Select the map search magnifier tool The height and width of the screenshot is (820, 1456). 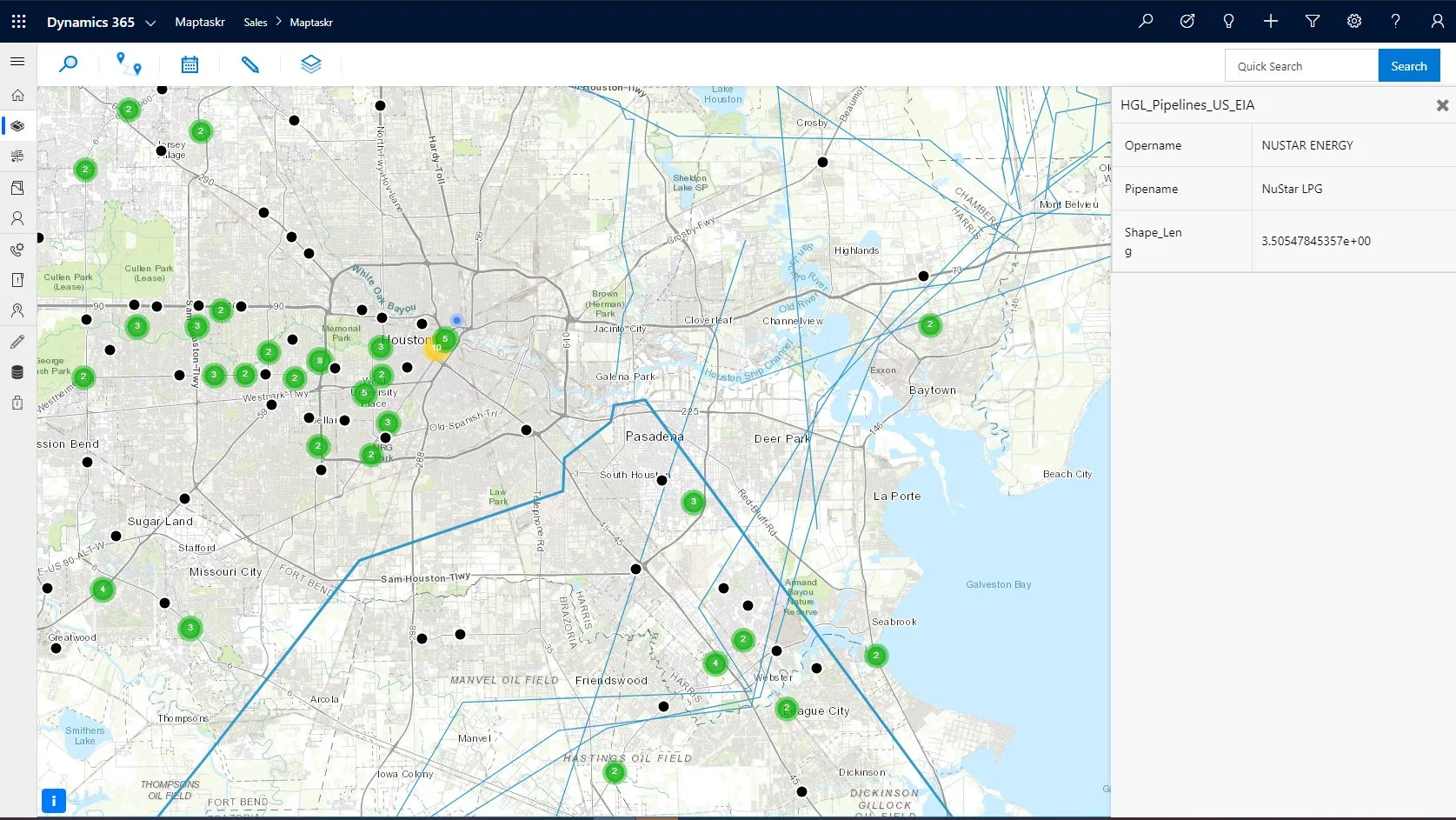[68, 64]
